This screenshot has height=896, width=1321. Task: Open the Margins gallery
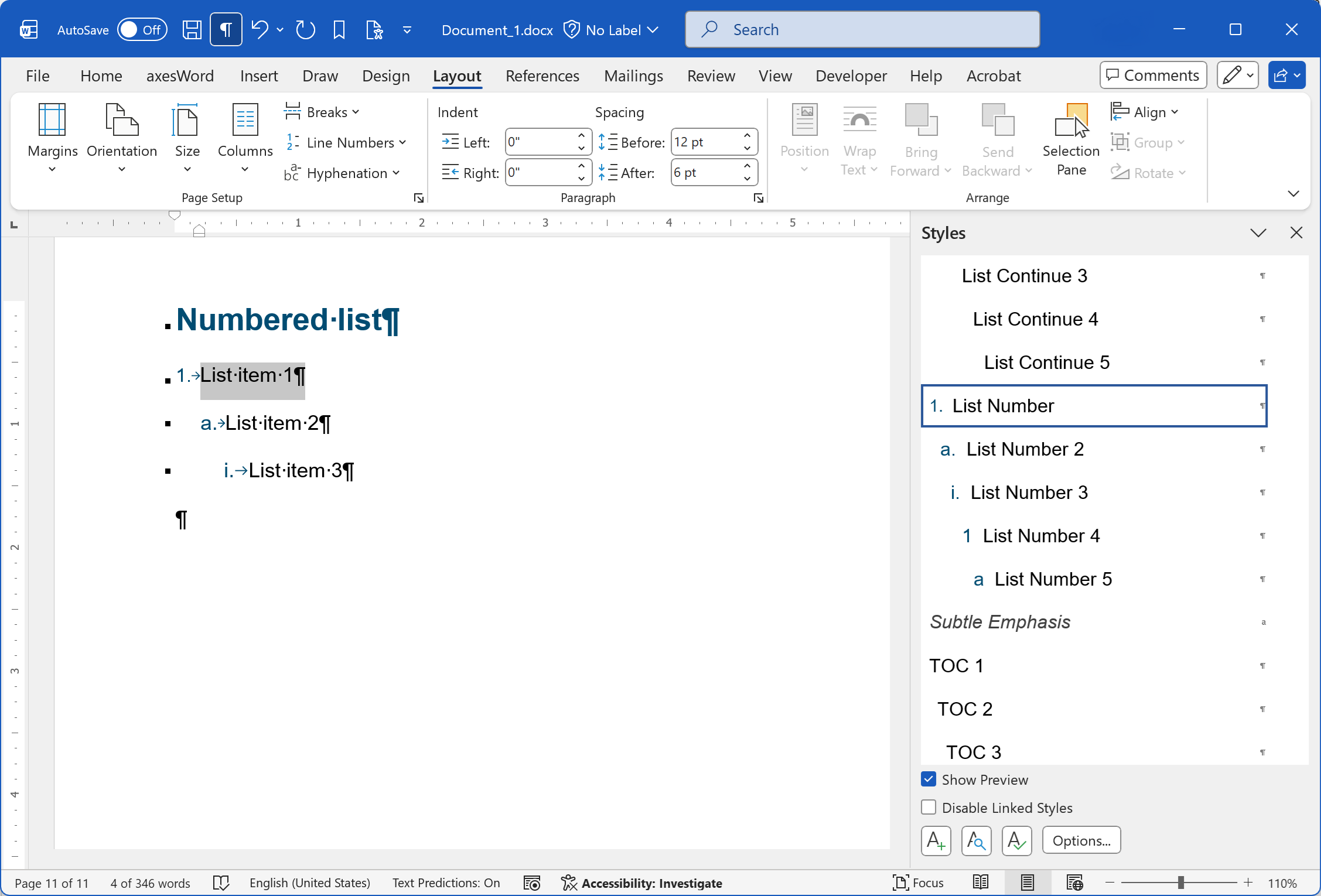[x=52, y=138]
